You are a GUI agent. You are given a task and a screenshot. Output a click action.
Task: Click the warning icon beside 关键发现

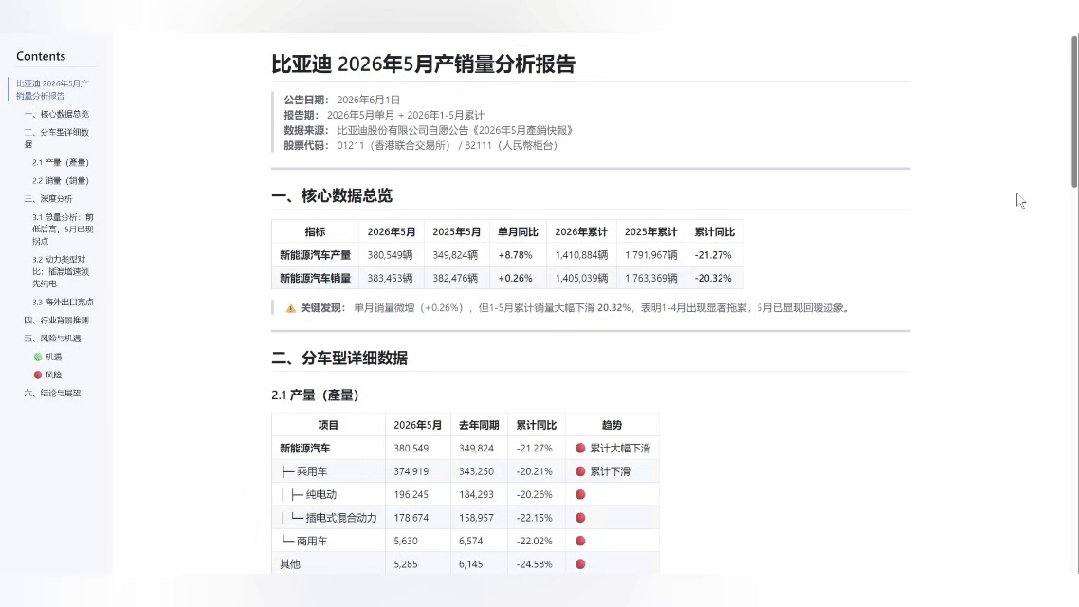pos(290,308)
